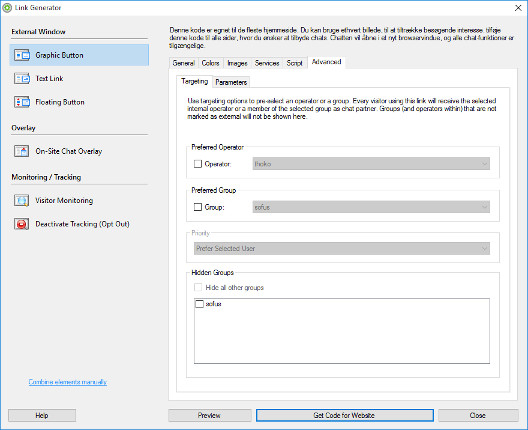Enable the preferred Operator checkbox
Viewport: 528px width, 430px height.
(198, 164)
